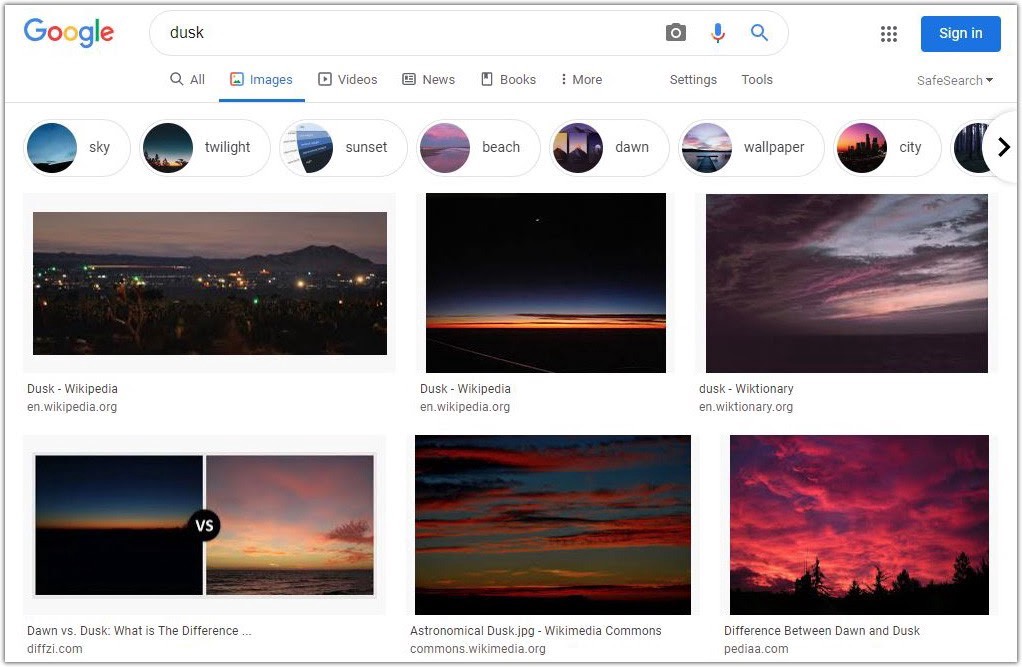This screenshot has width=1022, height=667.
Task: Expand the SafeSearch dropdown
Action: 955,81
